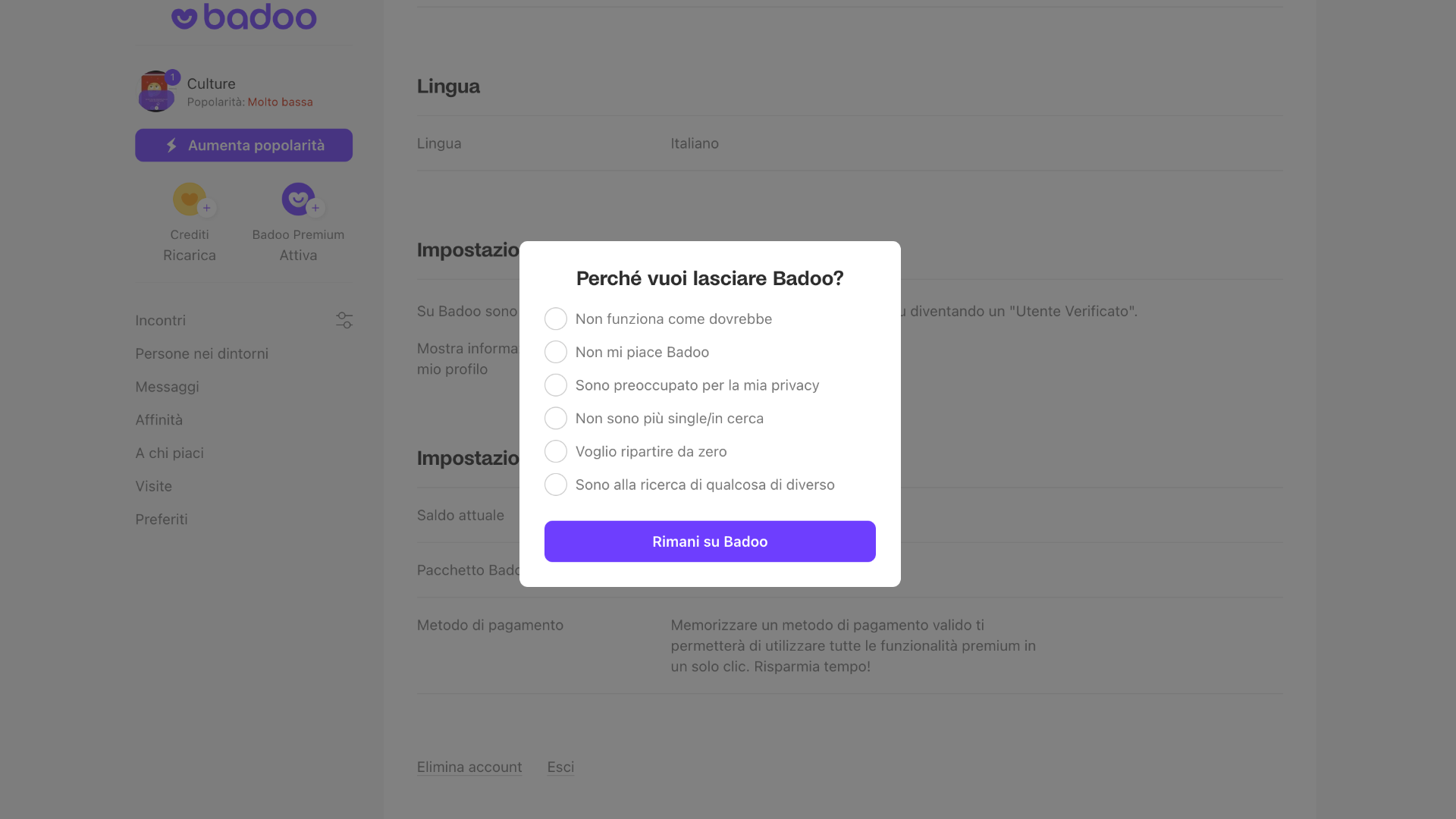Click the notification badge on the avatar

[x=172, y=77]
